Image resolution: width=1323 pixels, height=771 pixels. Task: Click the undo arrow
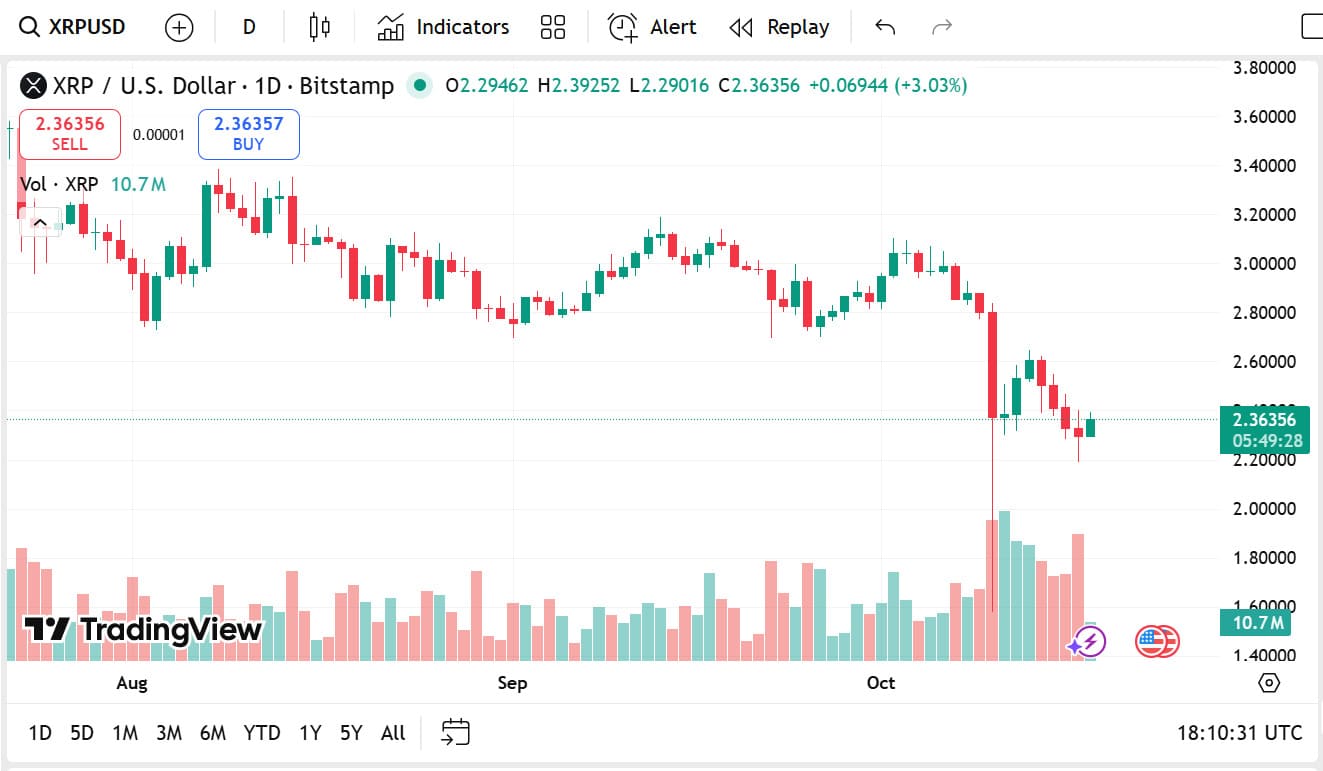click(884, 27)
